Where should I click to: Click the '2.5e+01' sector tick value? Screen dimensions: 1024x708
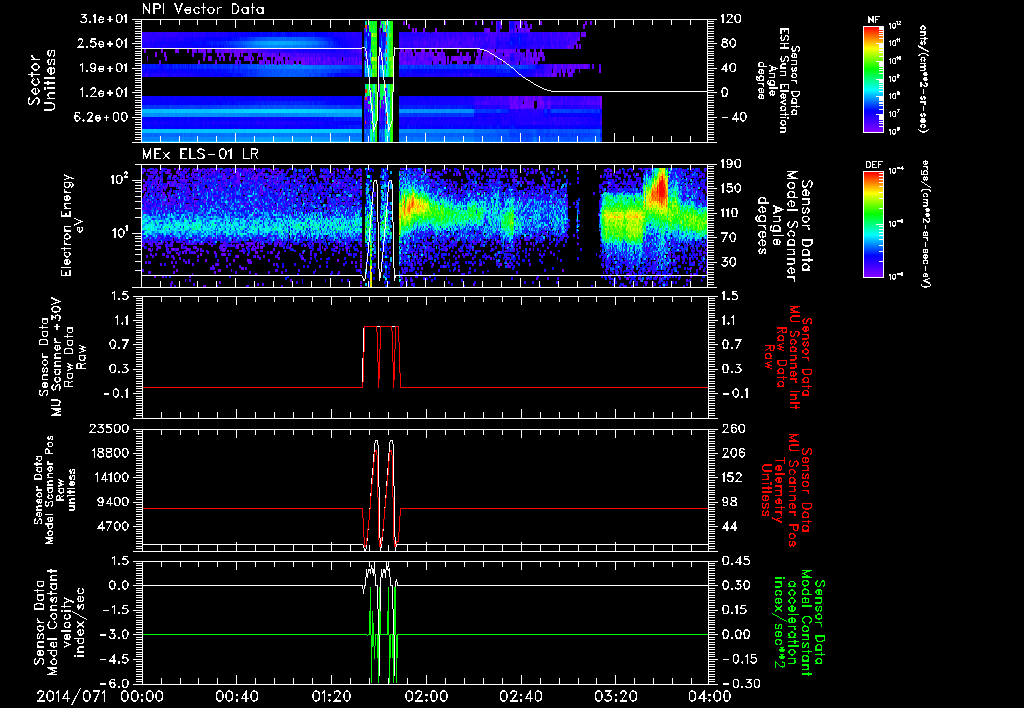click(104, 43)
